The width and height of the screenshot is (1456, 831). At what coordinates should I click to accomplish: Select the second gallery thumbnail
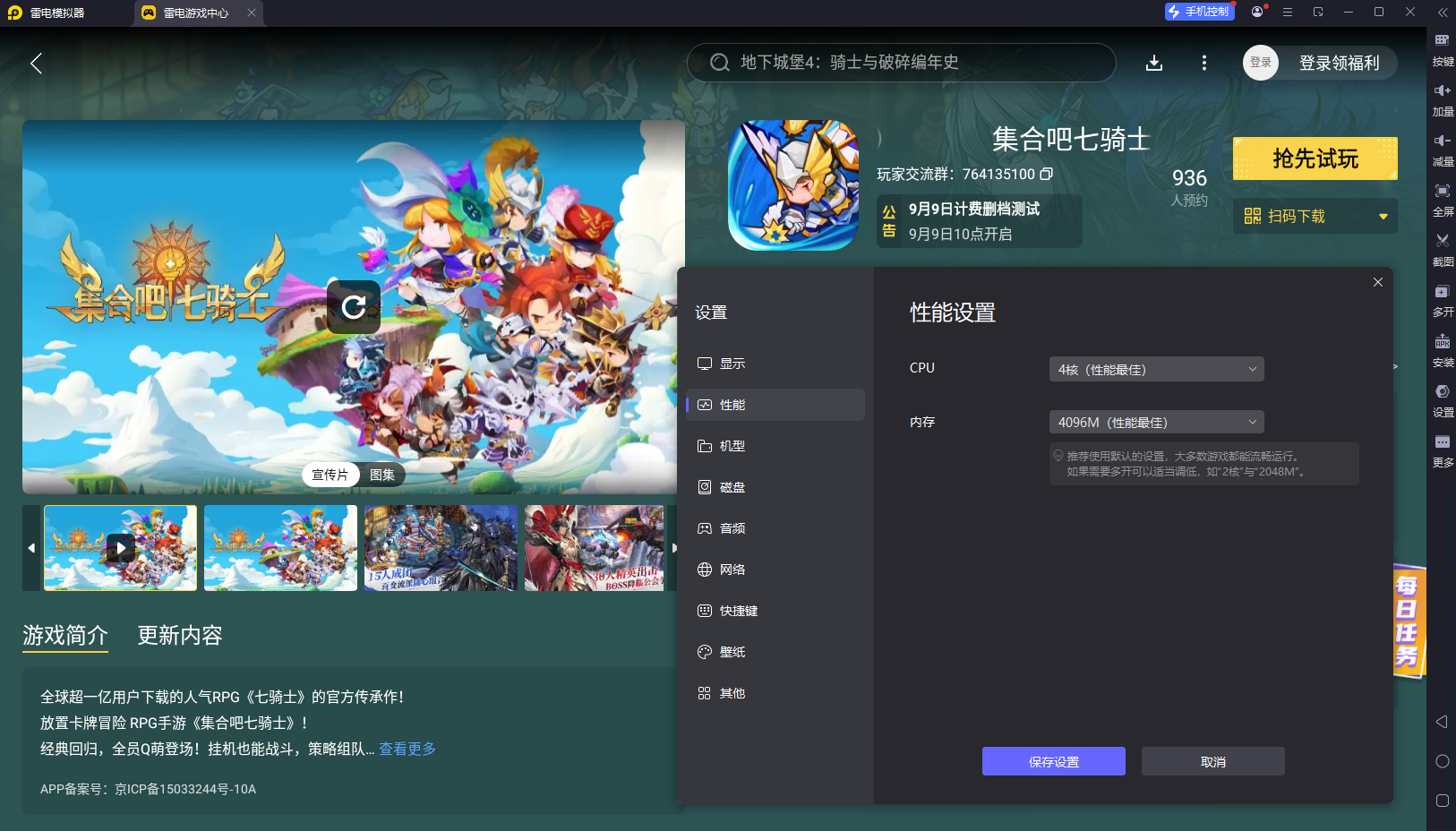point(280,548)
